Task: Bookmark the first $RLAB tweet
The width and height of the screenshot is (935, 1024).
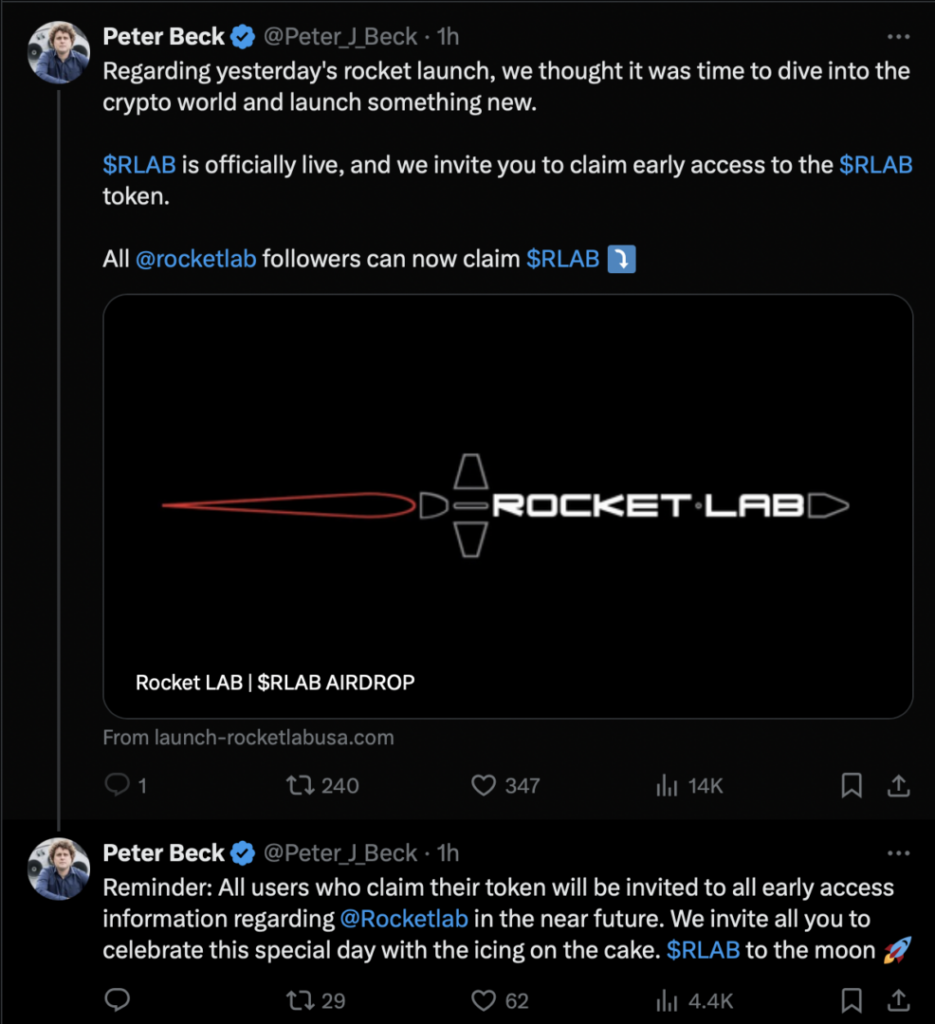Action: pyautogui.click(x=851, y=786)
